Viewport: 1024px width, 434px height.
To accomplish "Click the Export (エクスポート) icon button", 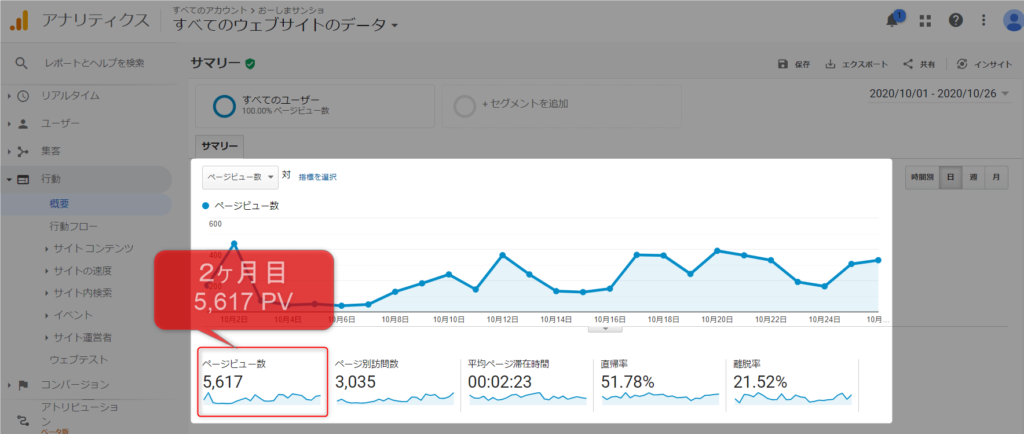I will pos(856,64).
